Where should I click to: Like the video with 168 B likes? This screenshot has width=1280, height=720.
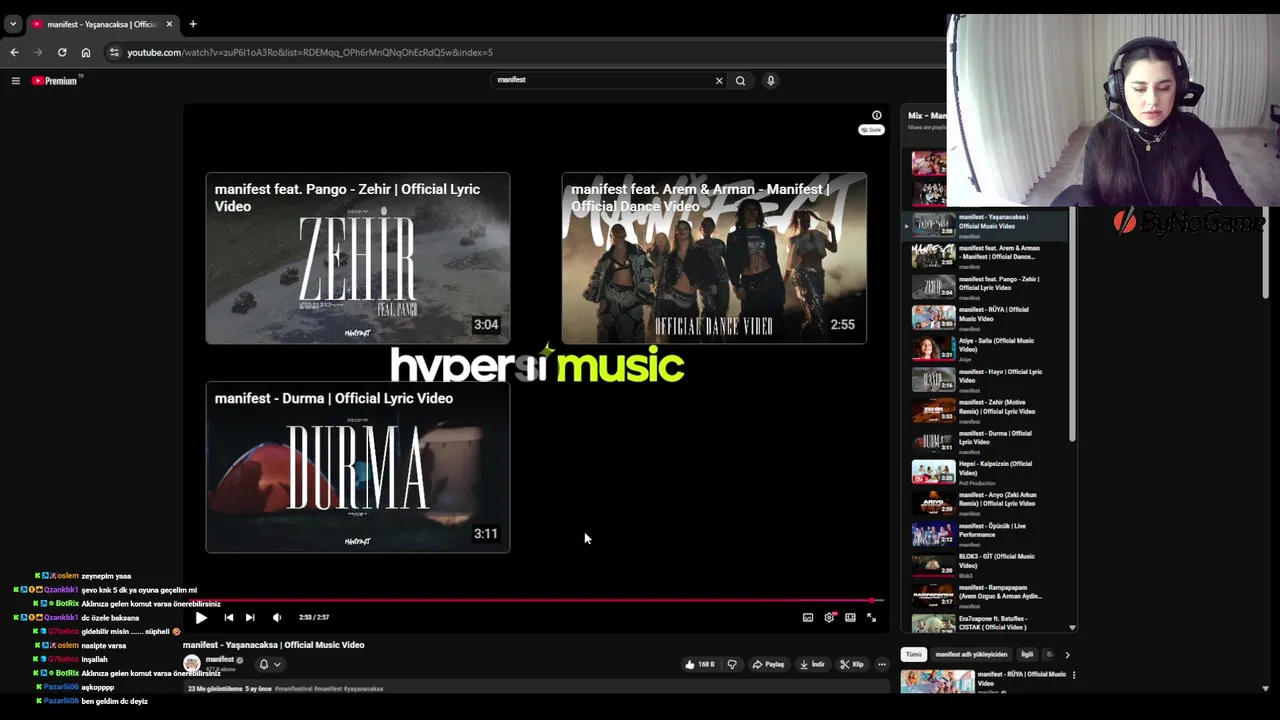click(700, 664)
